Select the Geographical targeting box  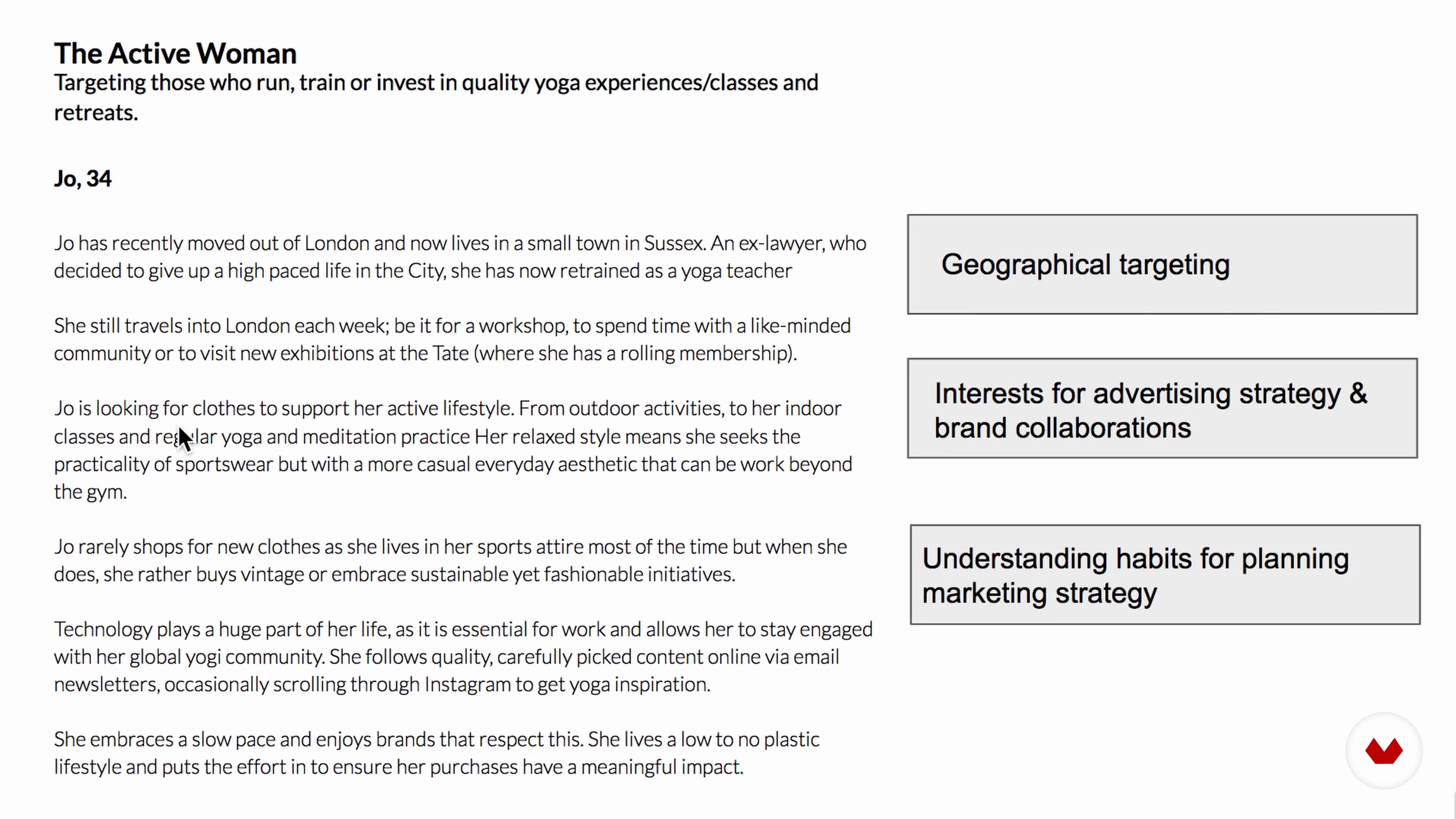pos(1162,264)
